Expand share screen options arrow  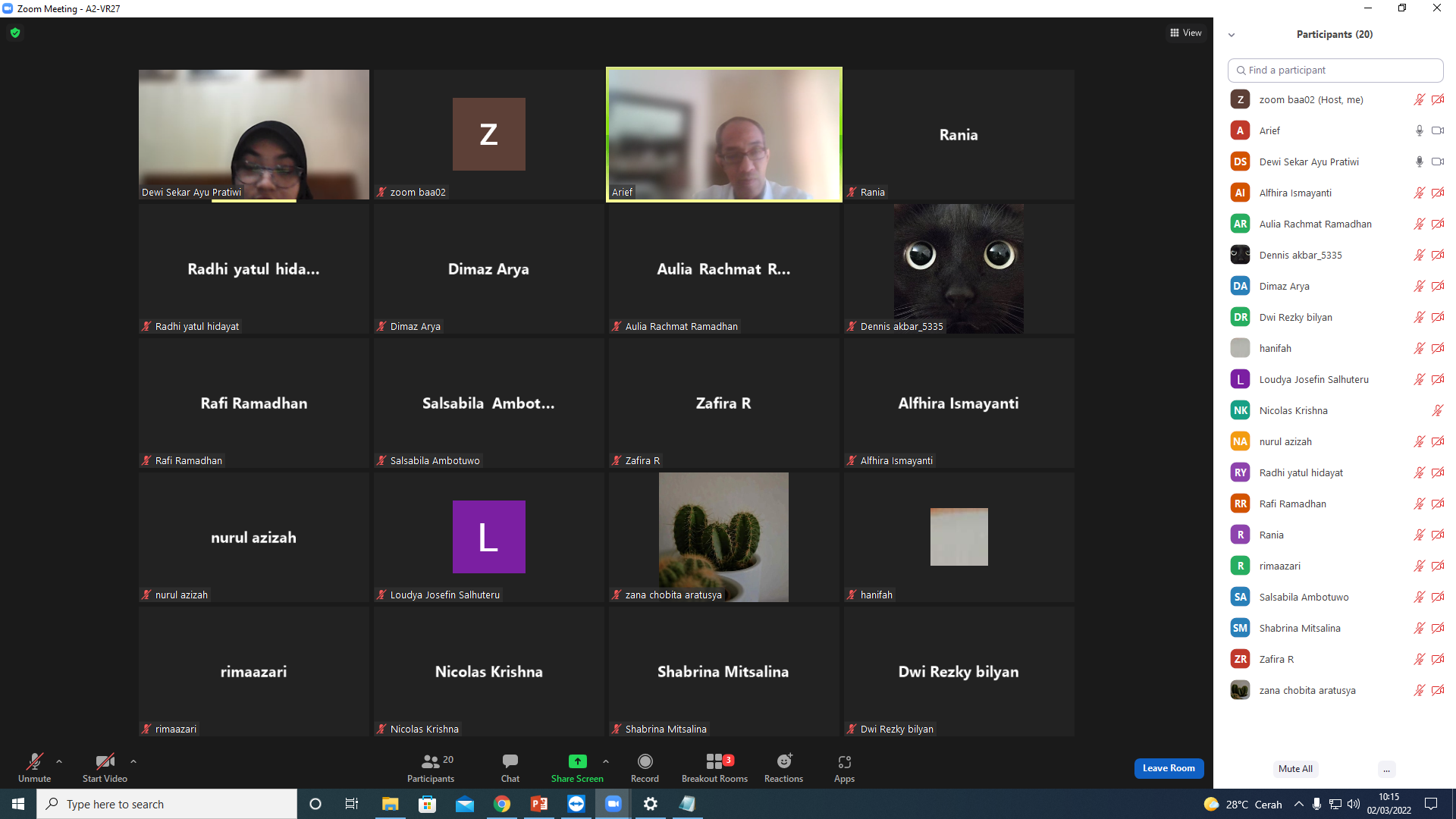click(606, 761)
